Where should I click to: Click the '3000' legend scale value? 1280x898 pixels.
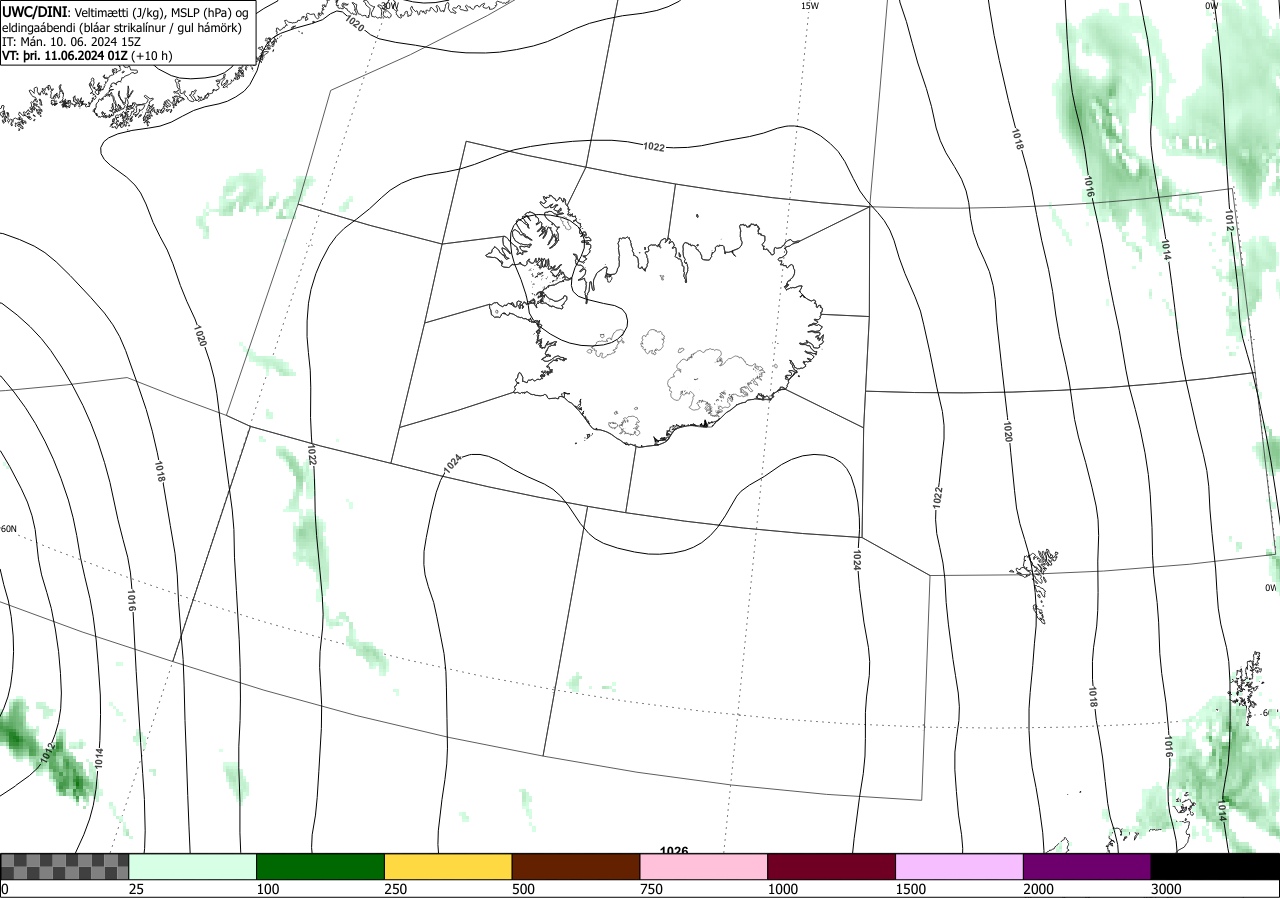pos(1167,889)
